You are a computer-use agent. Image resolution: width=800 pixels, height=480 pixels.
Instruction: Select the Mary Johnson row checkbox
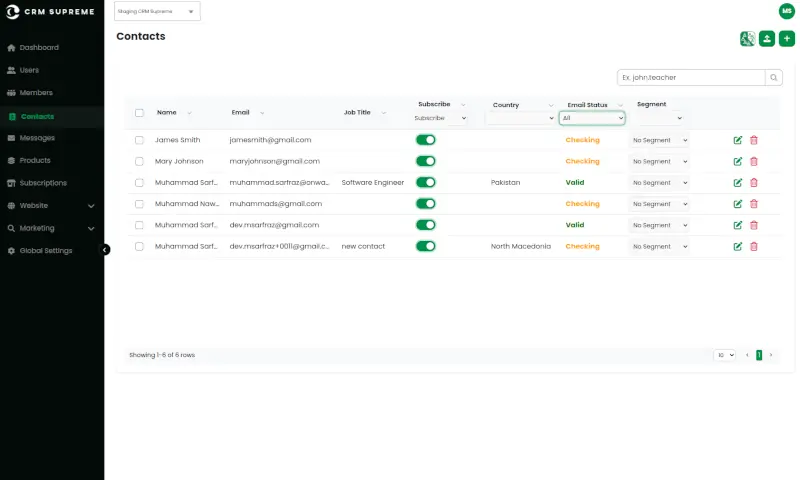tap(139, 161)
